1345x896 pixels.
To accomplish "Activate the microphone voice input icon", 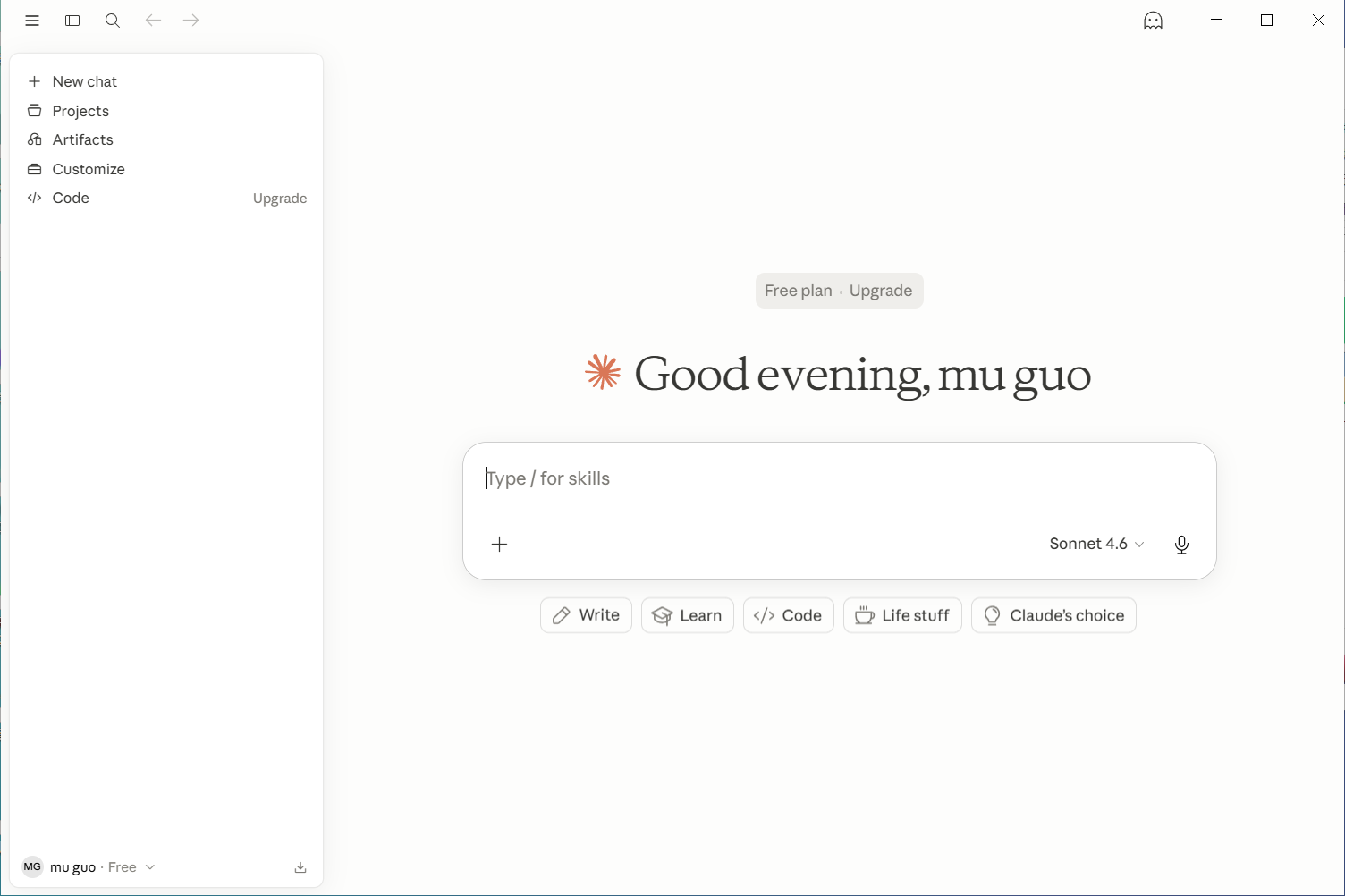I will (x=1181, y=545).
